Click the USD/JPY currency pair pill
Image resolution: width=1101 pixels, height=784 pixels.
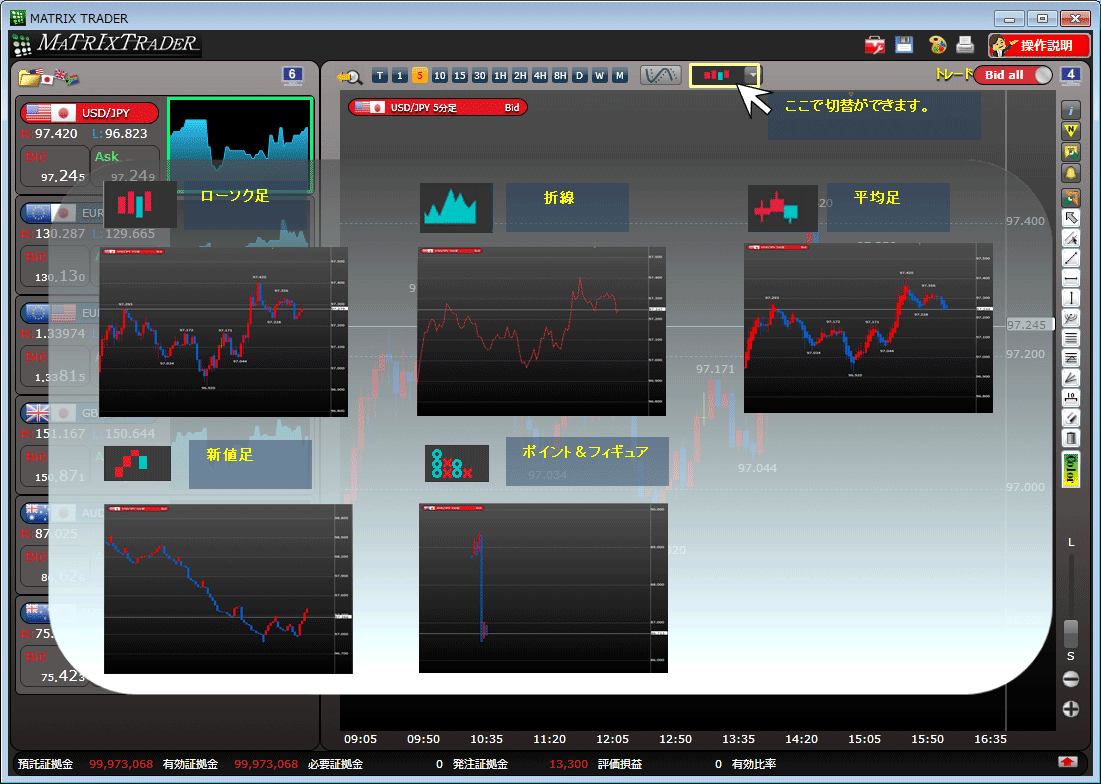coord(89,113)
